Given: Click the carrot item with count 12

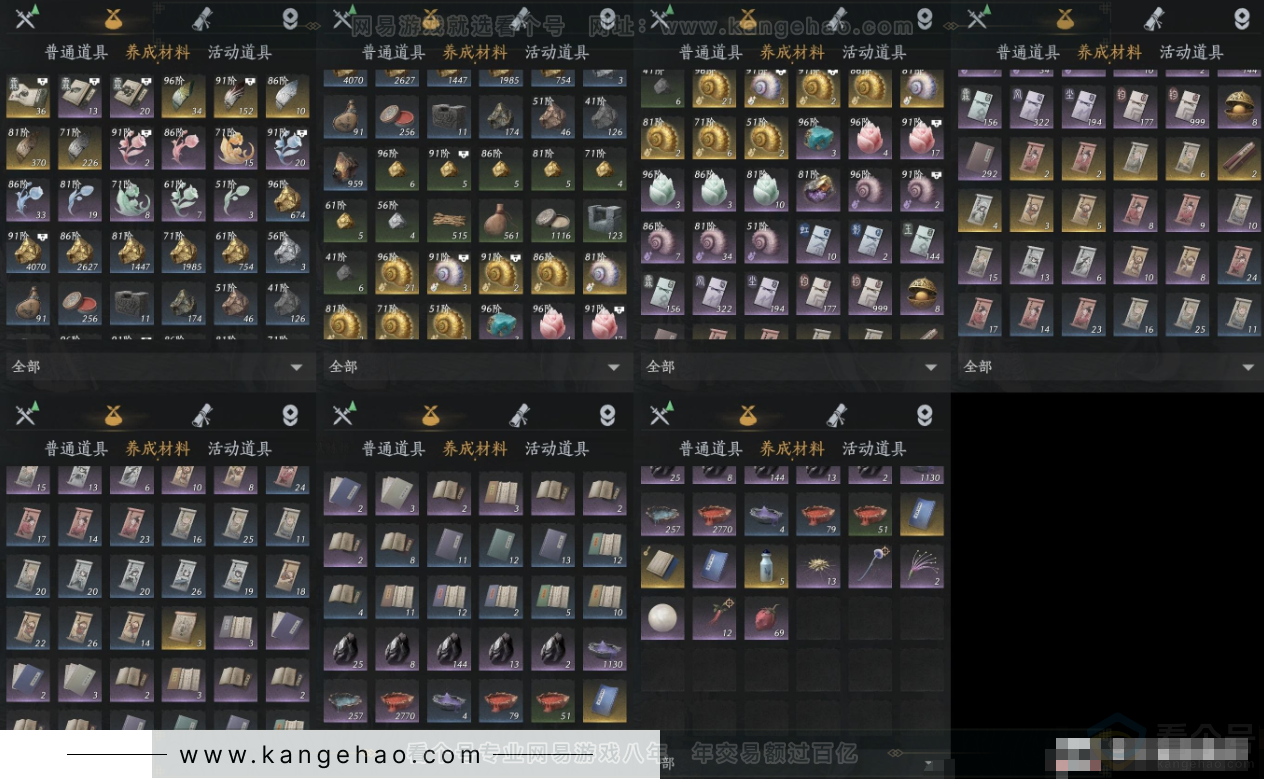Looking at the screenshot, I should coord(714,618).
